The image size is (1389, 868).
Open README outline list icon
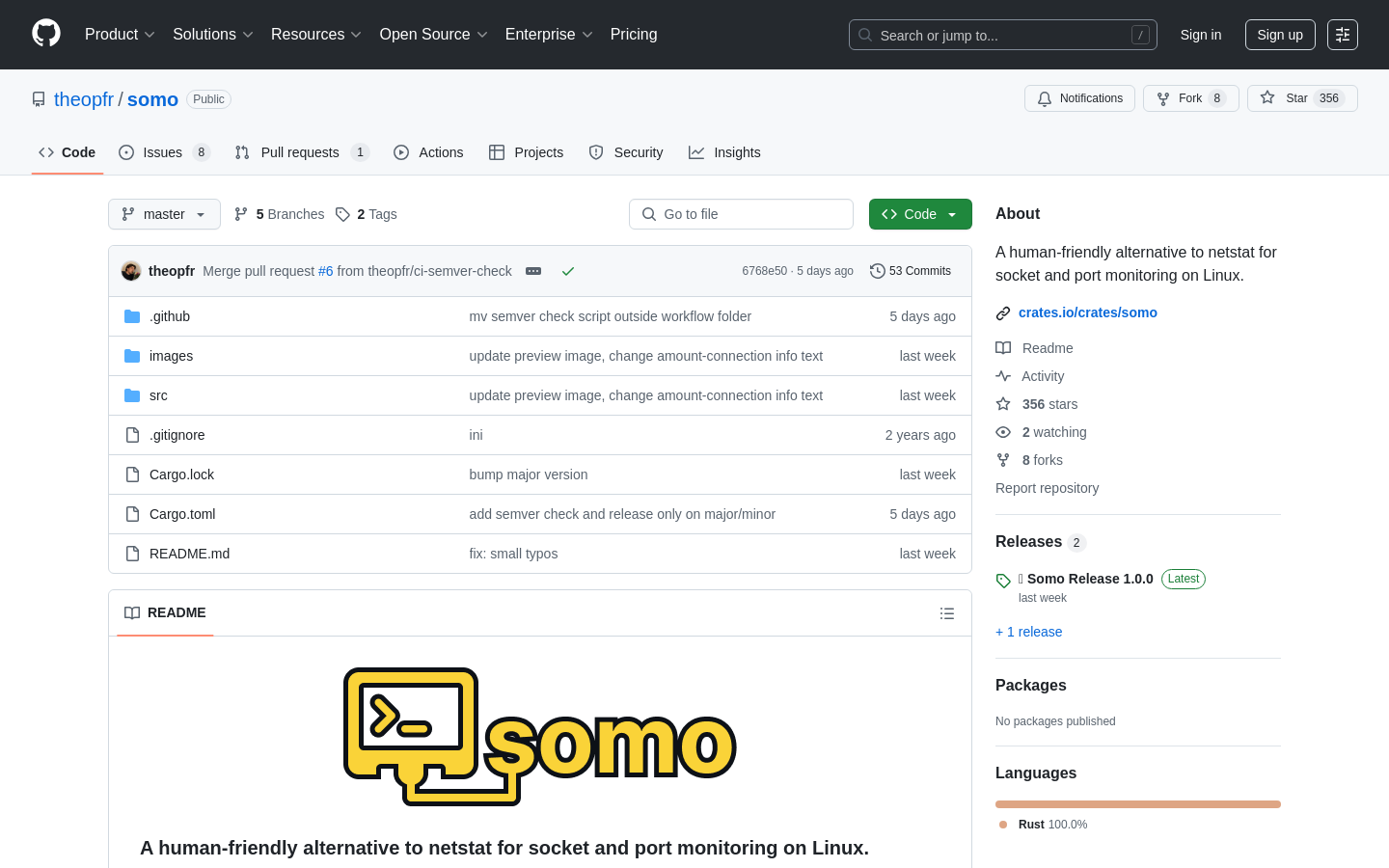pyautogui.click(x=947, y=613)
